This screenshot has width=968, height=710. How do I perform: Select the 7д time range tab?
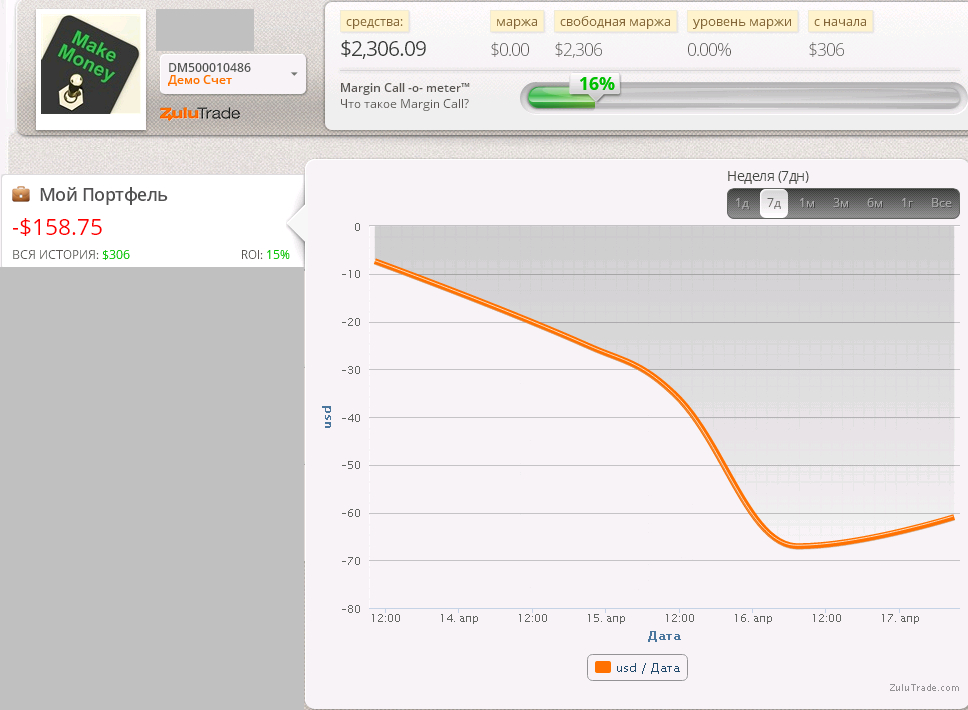coord(774,203)
